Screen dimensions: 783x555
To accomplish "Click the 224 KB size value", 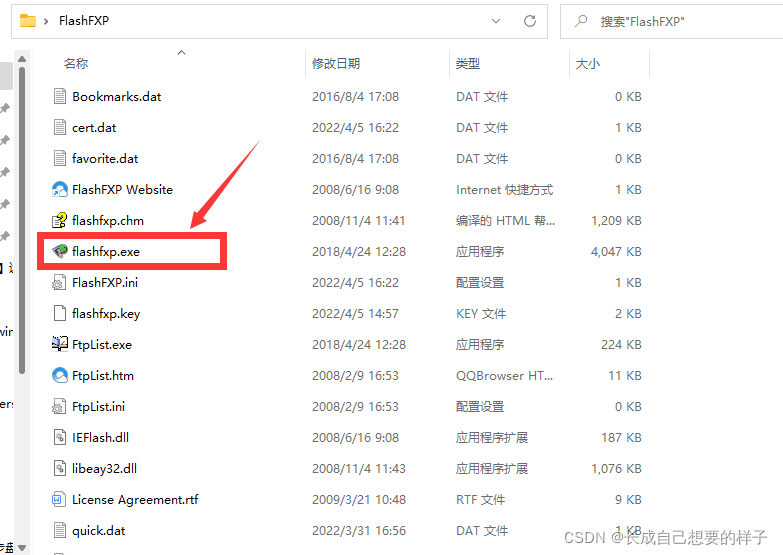I will [621, 344].
